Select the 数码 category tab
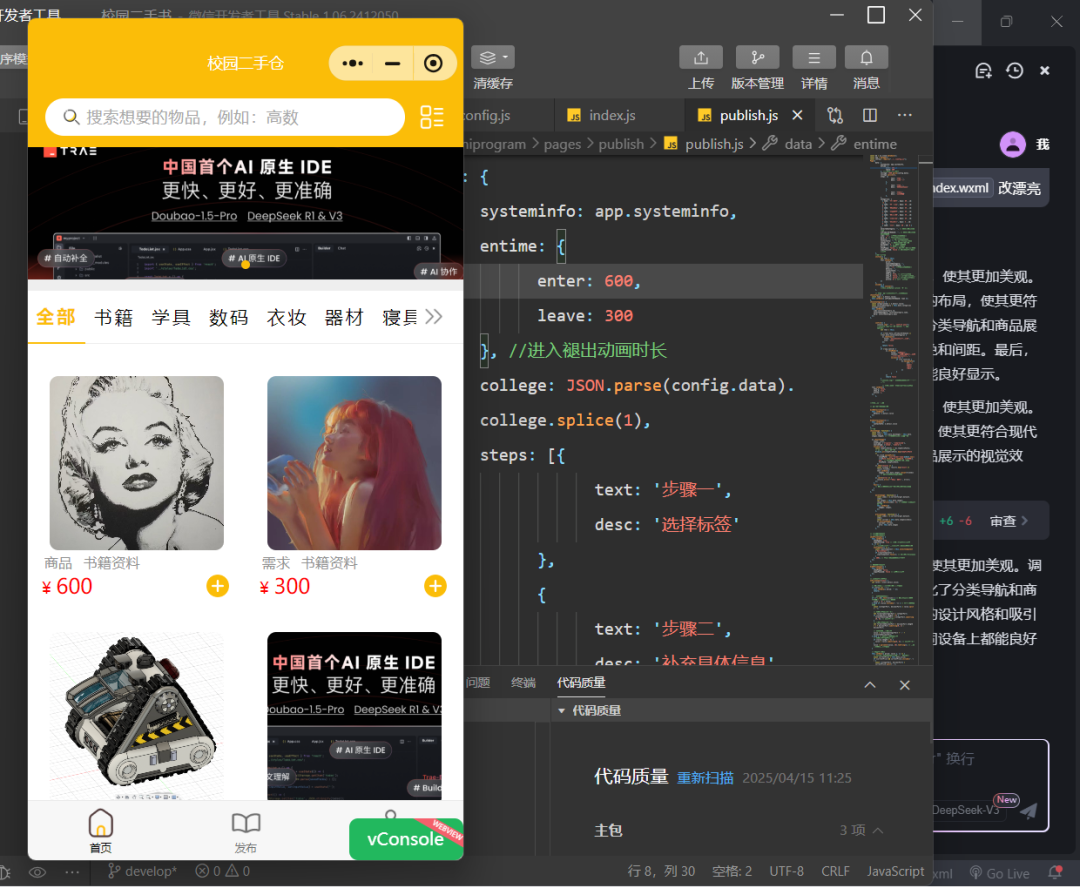This screenshot has height=888, width=1080. [229, 317]
